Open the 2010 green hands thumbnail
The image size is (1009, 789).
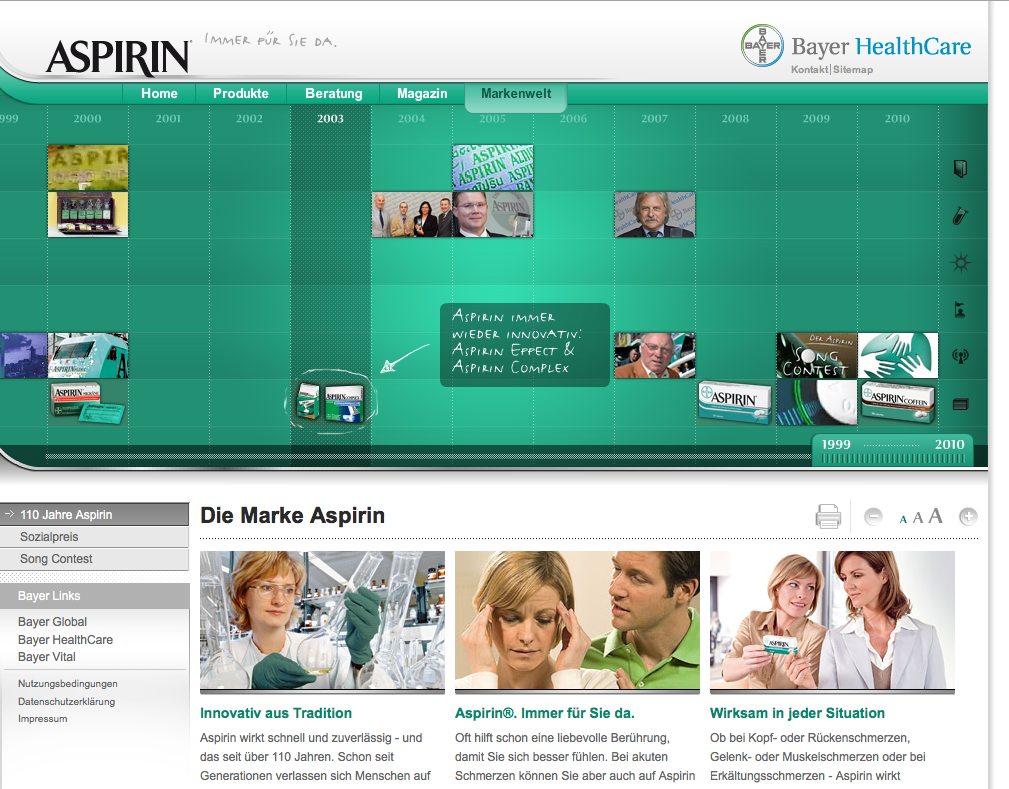[898, 355]
